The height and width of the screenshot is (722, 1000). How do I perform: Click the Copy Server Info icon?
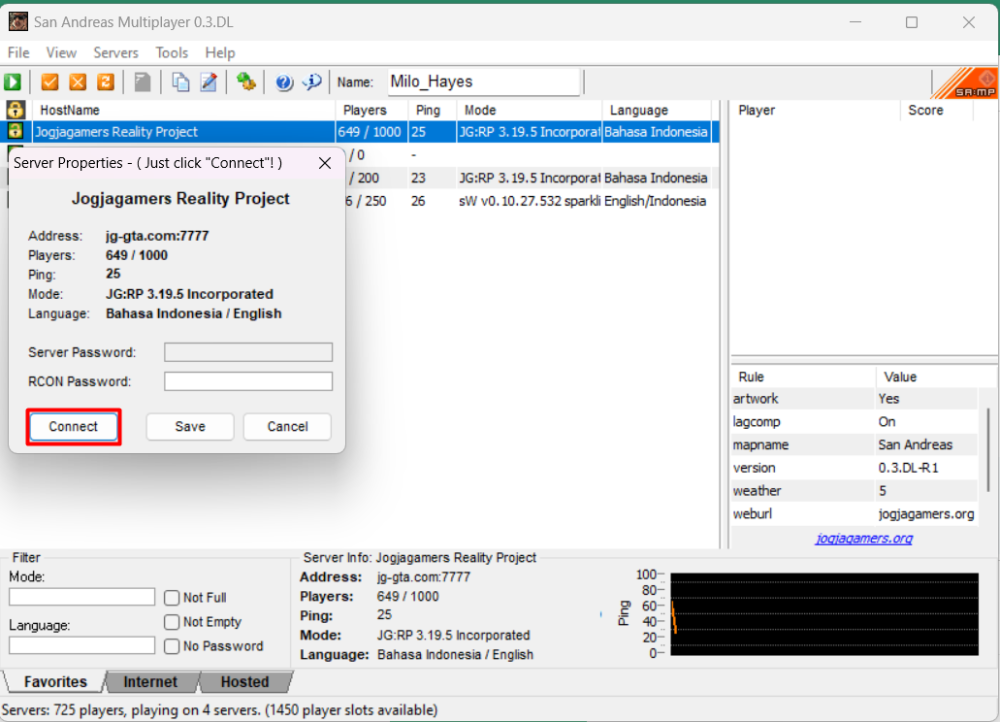180,82
